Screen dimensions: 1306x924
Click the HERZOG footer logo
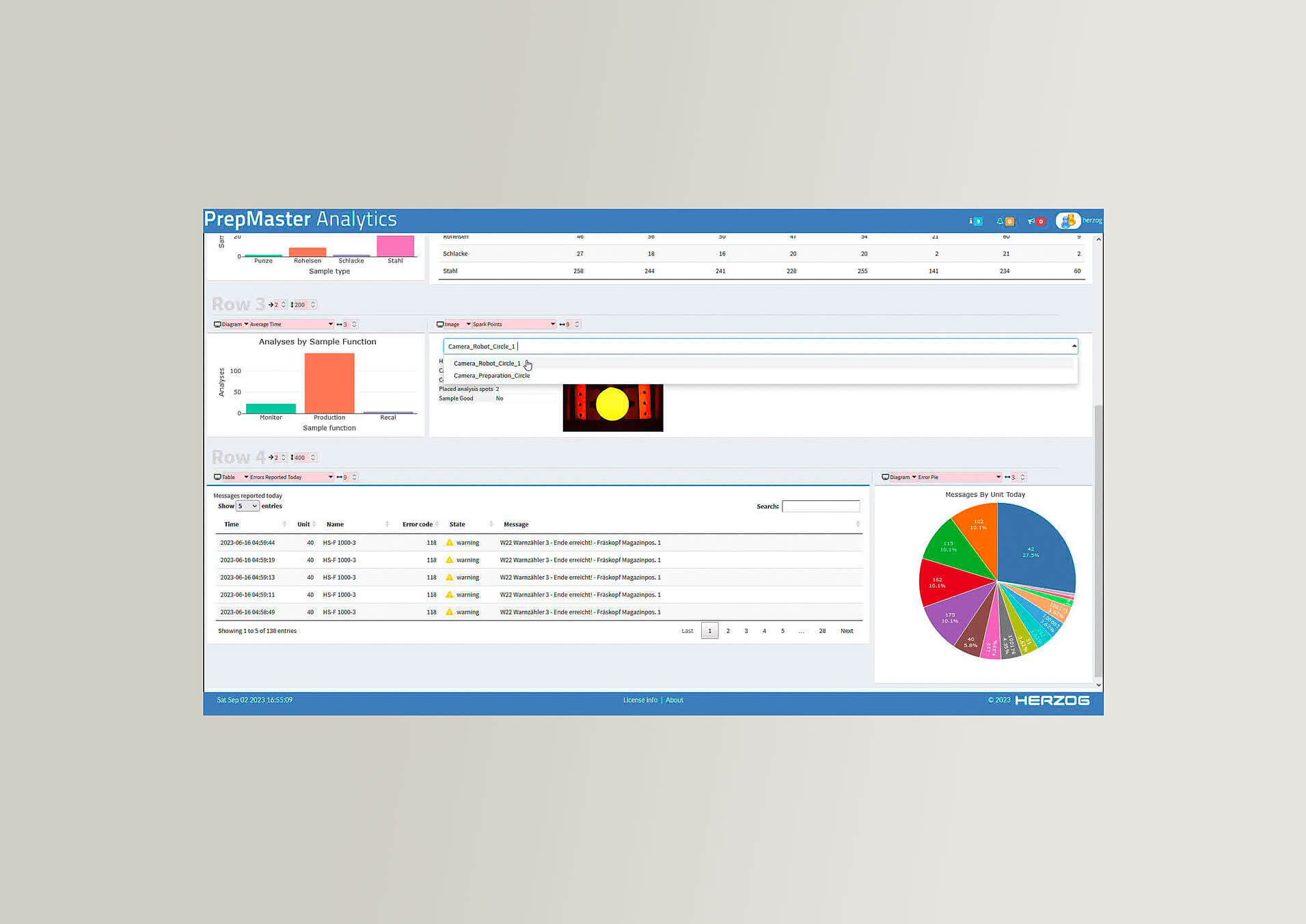point(1052,701)
